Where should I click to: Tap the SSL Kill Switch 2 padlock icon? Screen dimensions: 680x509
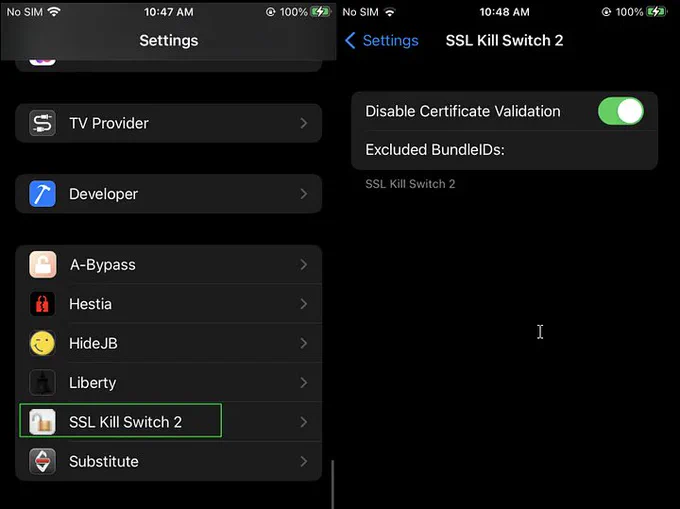coord(42,422)
